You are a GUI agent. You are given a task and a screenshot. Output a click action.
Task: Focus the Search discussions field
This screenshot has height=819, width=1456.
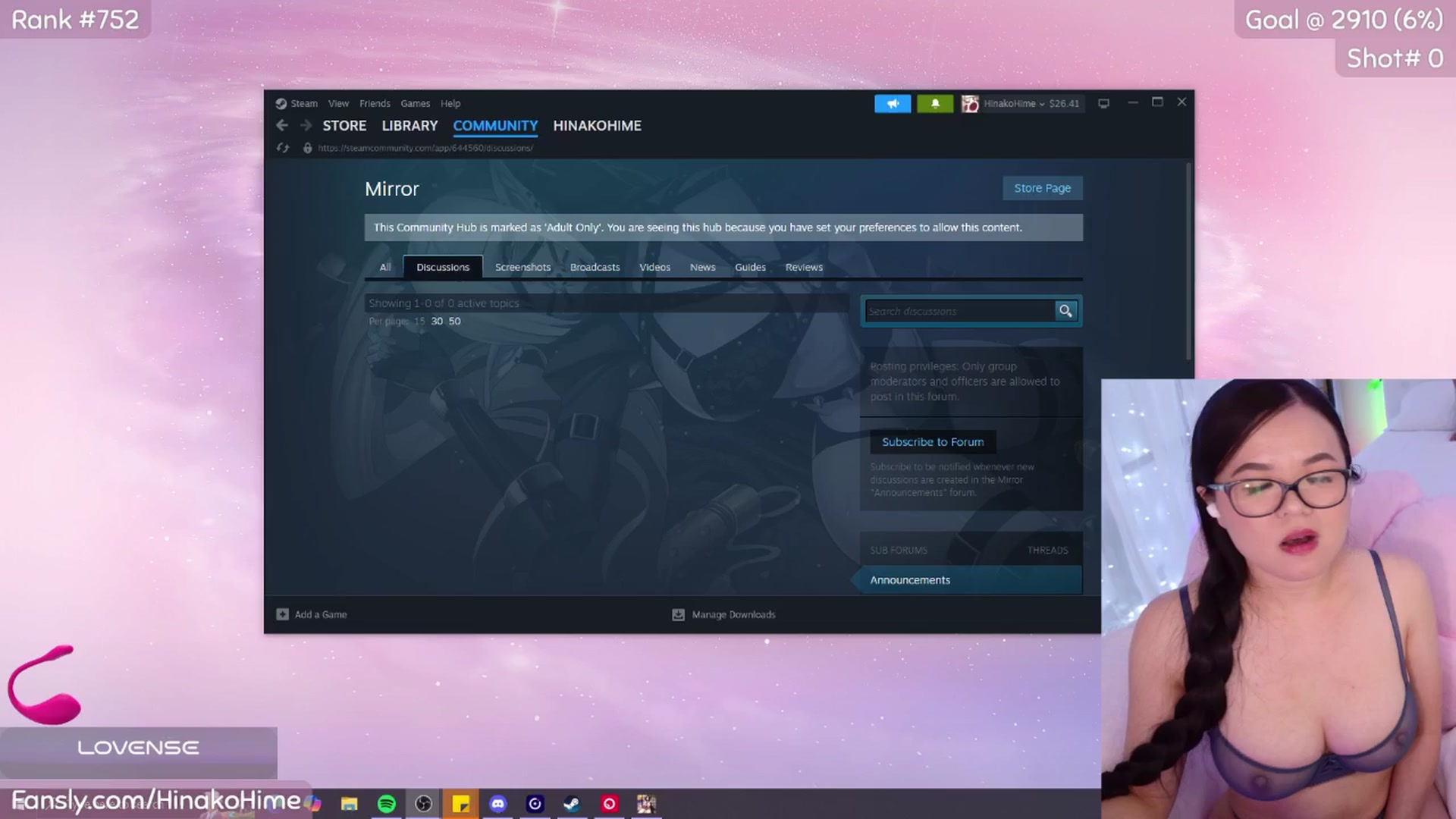(960, 311)
